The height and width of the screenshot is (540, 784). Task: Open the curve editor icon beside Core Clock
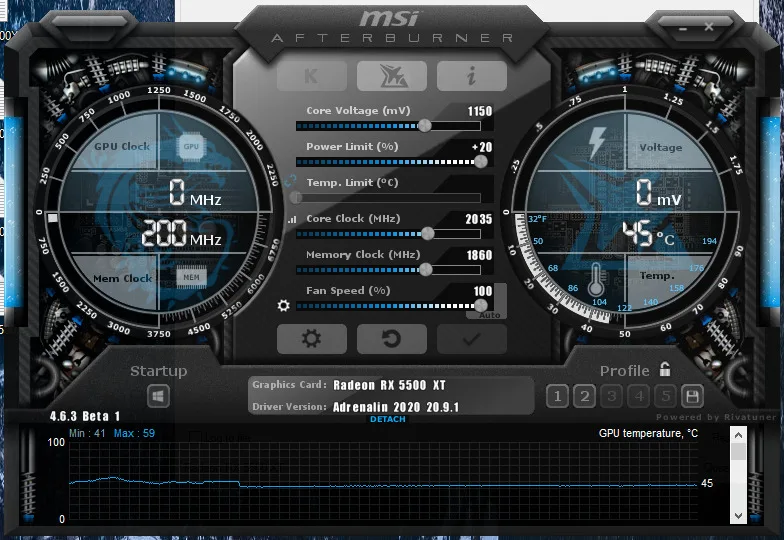pos(292,219)
